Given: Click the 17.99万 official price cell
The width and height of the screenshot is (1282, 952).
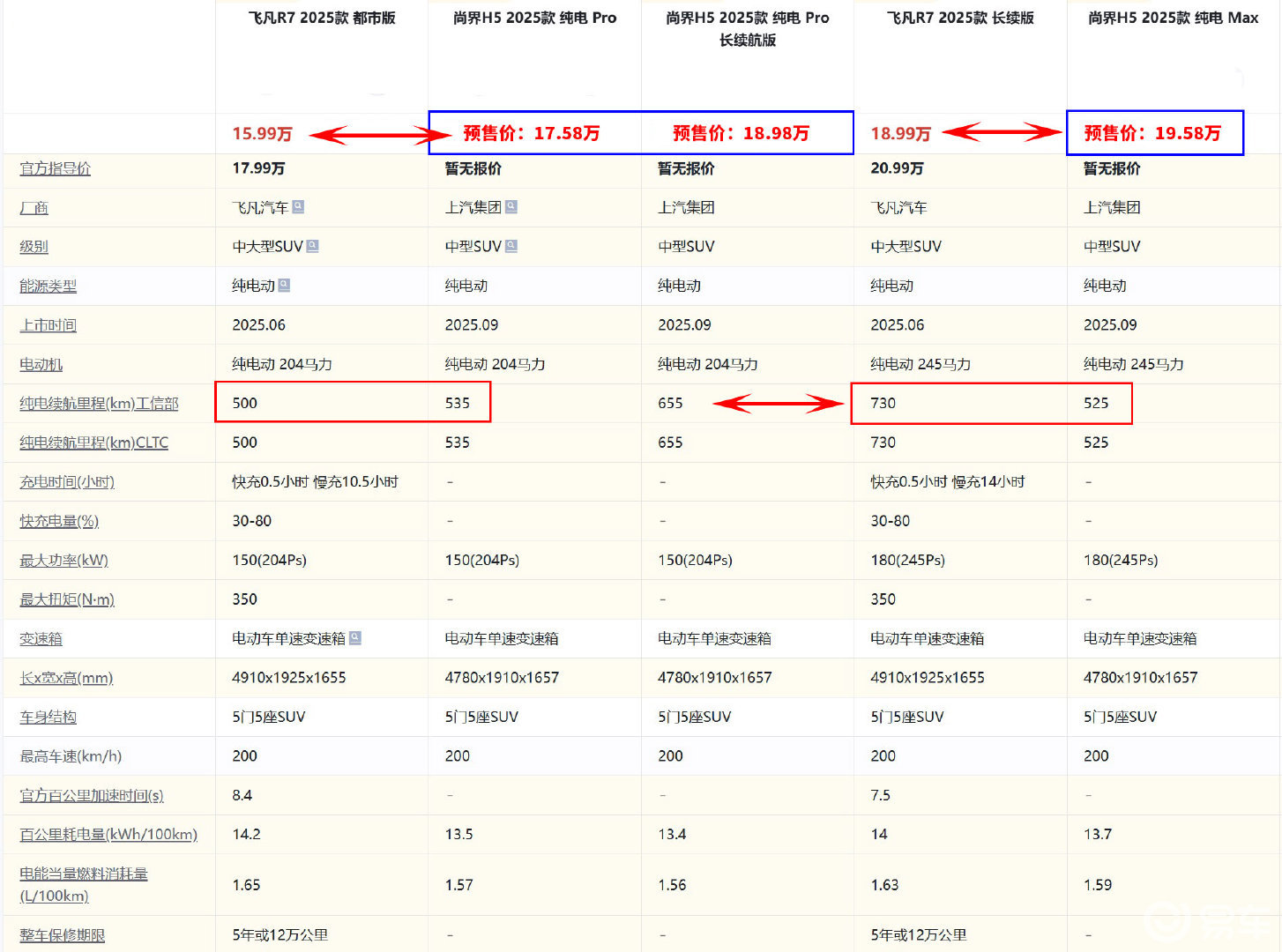Looking at the screenshot, I should tap(258, 168).
